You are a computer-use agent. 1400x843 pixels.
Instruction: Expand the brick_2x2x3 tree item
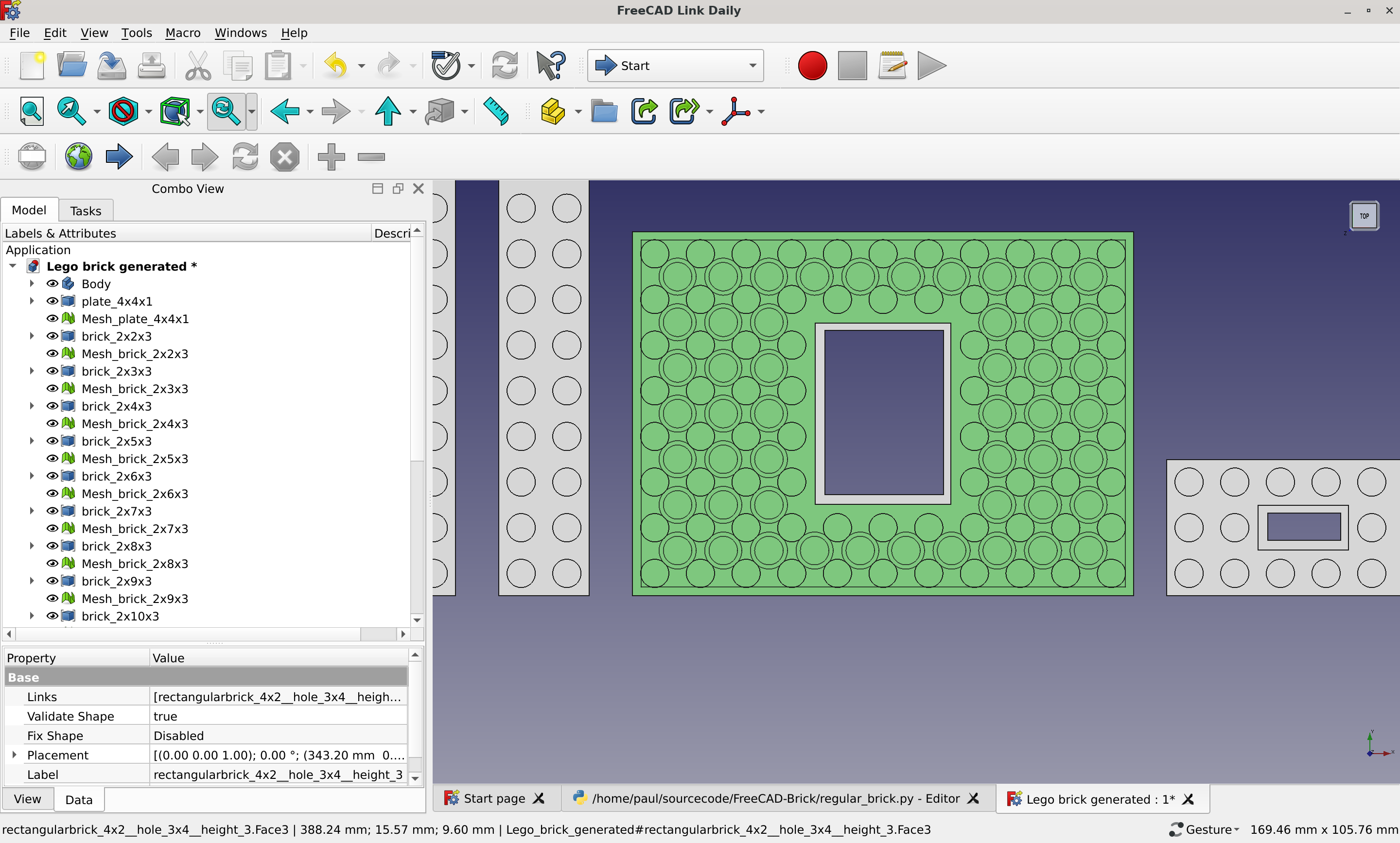pos(32,336)
